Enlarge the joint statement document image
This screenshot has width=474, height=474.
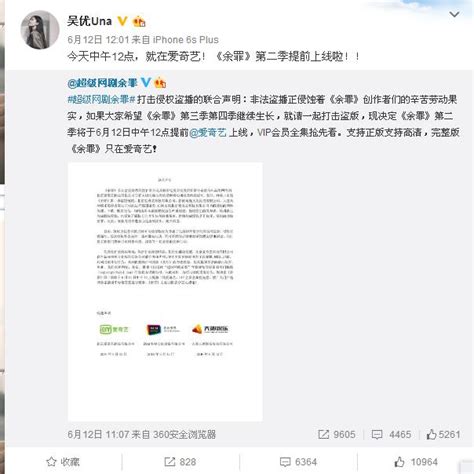coord(165,292)
